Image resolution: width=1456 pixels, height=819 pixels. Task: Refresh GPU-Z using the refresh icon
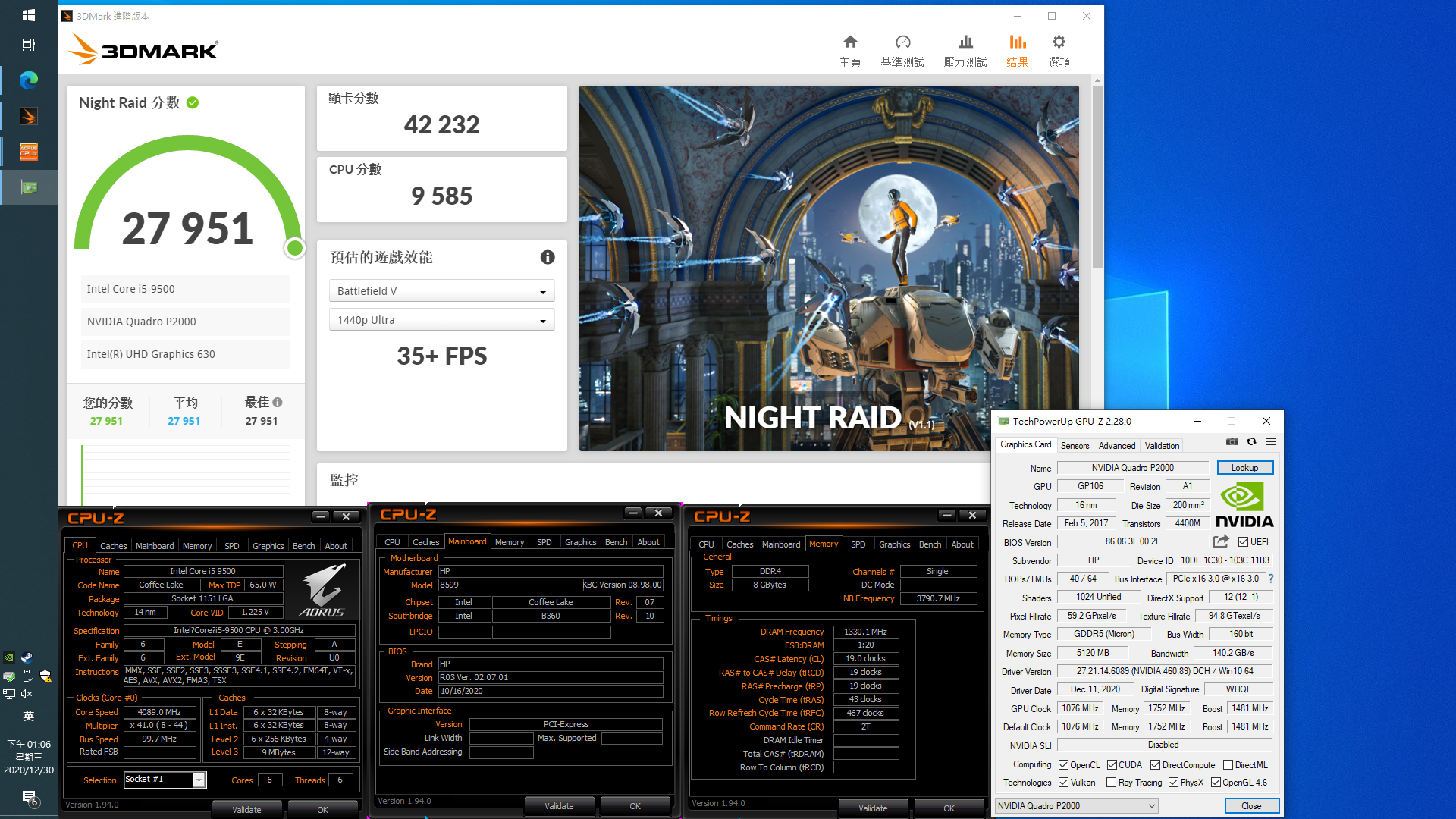coord(1252,441)
